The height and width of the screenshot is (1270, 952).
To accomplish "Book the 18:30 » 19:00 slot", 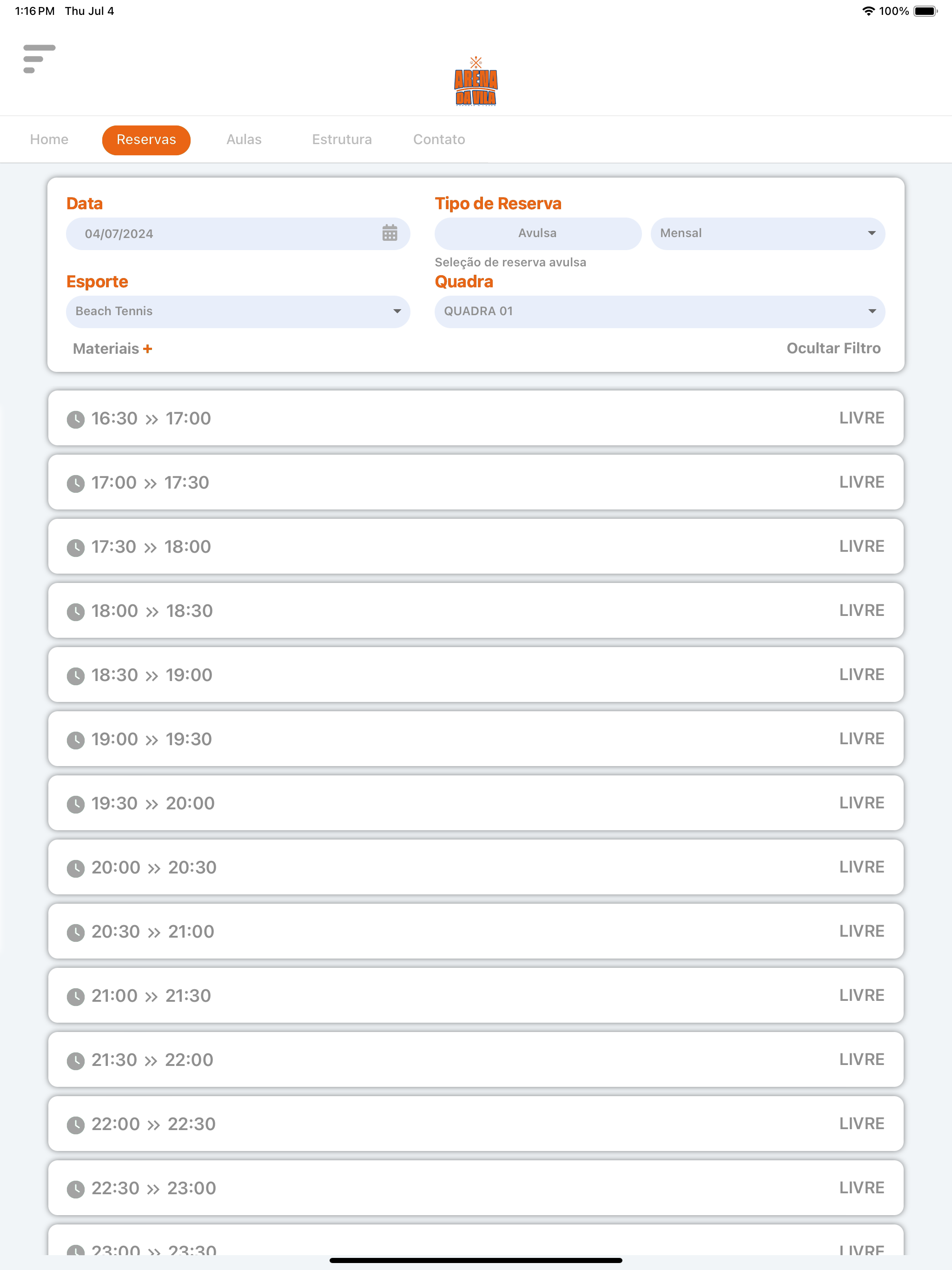I will pos(476,675).
